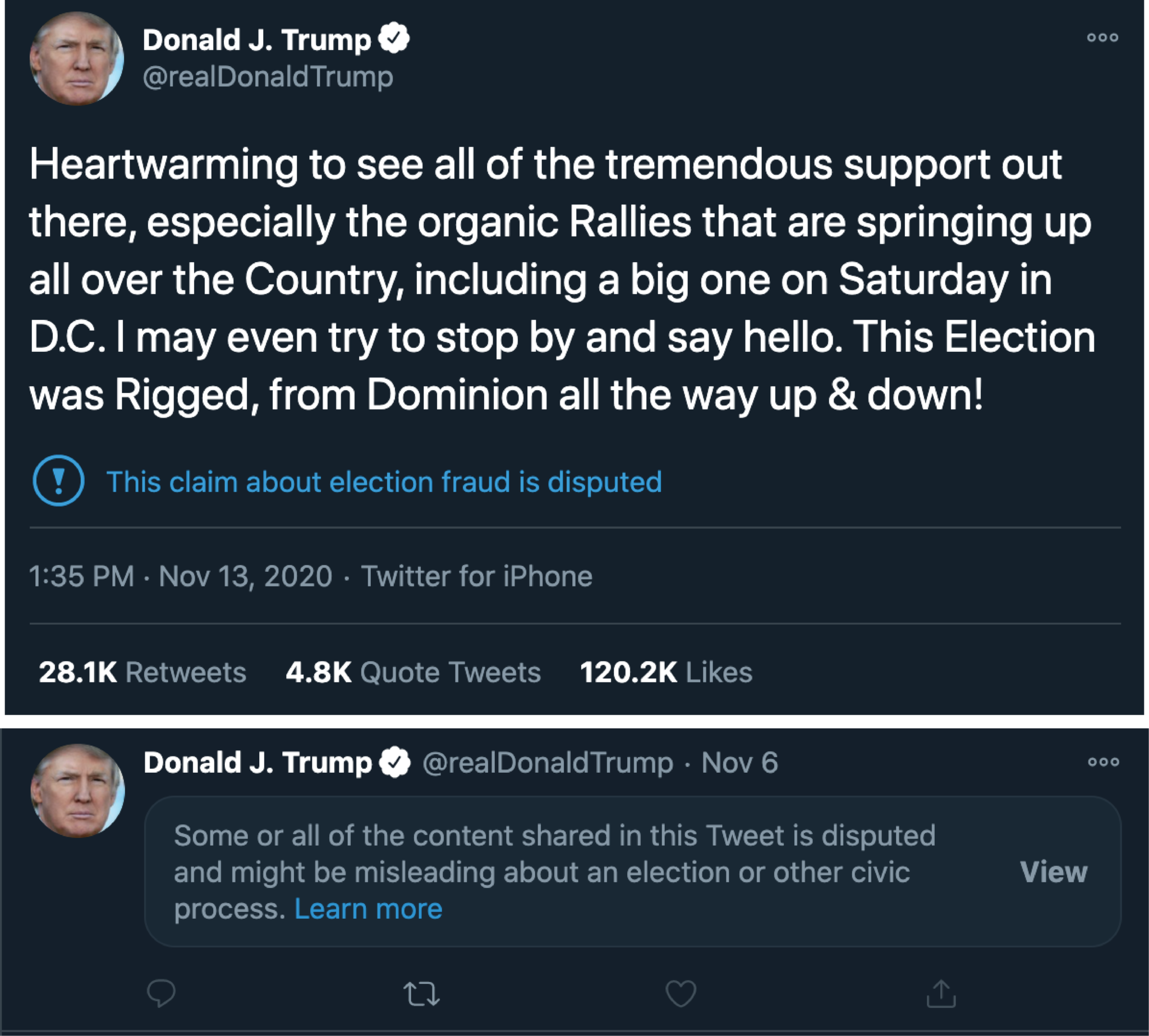This screenshot has width=1149, height=1036.
Task: Click the reply speech bubble icon
Action: point(161,993)
